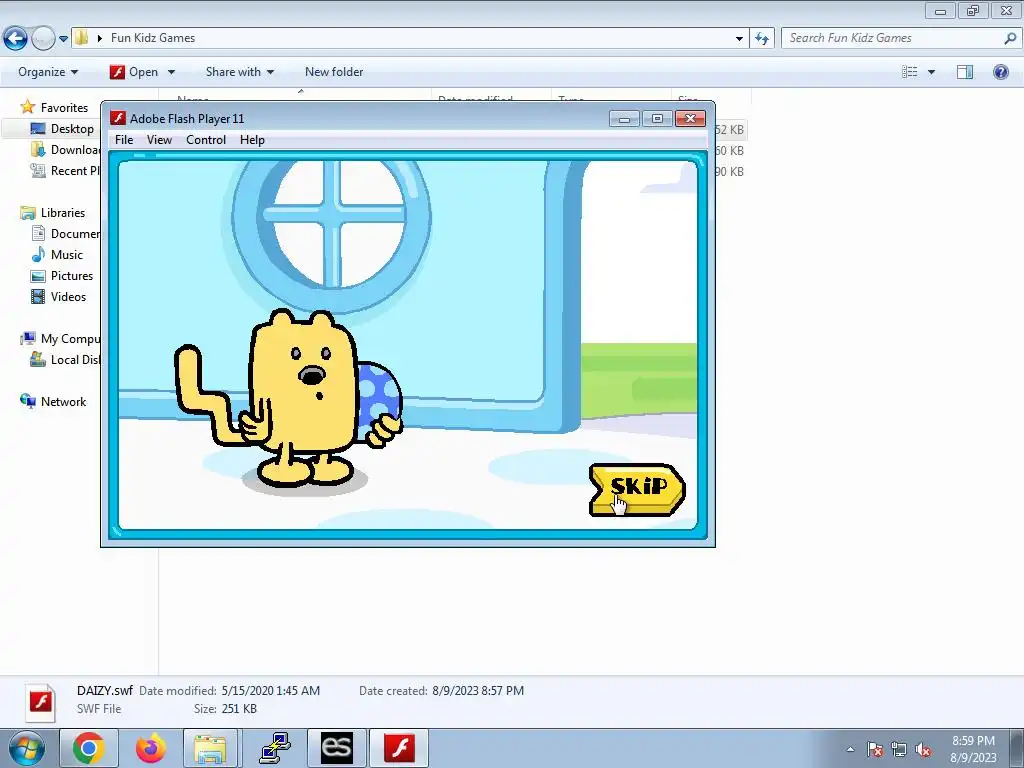Open the recent locations dropdown arrow
Image resolution: width=1024 pixels, height=768 pixels.
(63, 39)
